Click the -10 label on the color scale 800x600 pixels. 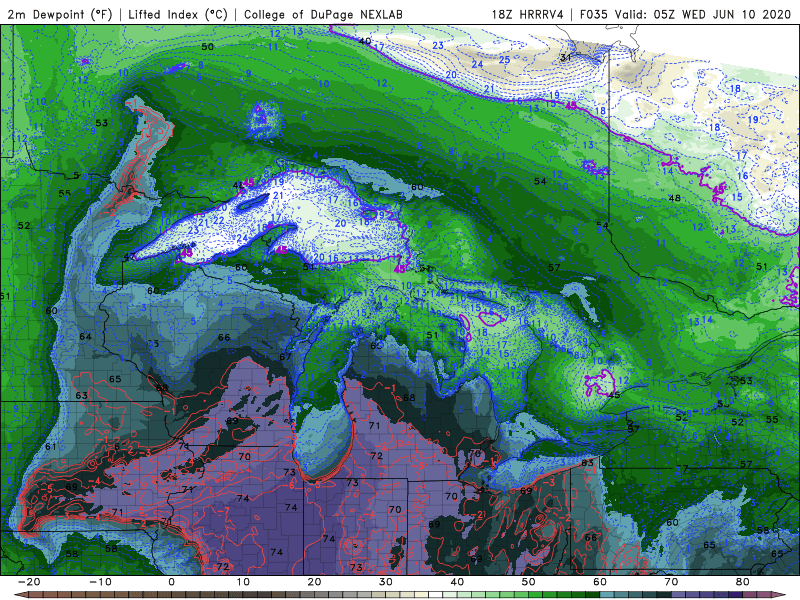(x=100, y=582)
